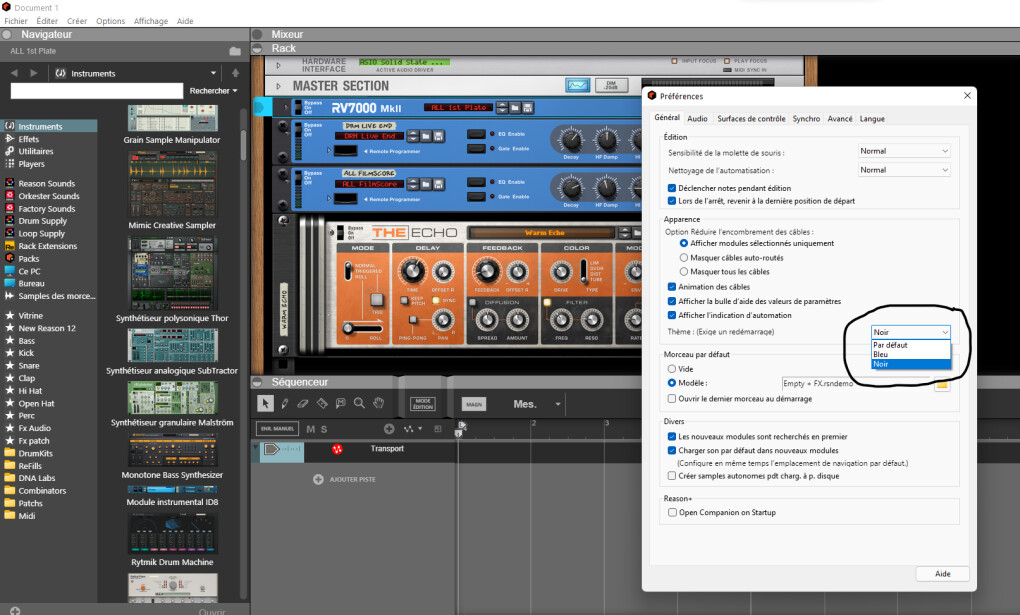Toggle Animation des câbles checkbox
The width and height of the screenshot is (1020, 615).
(672, 287)
